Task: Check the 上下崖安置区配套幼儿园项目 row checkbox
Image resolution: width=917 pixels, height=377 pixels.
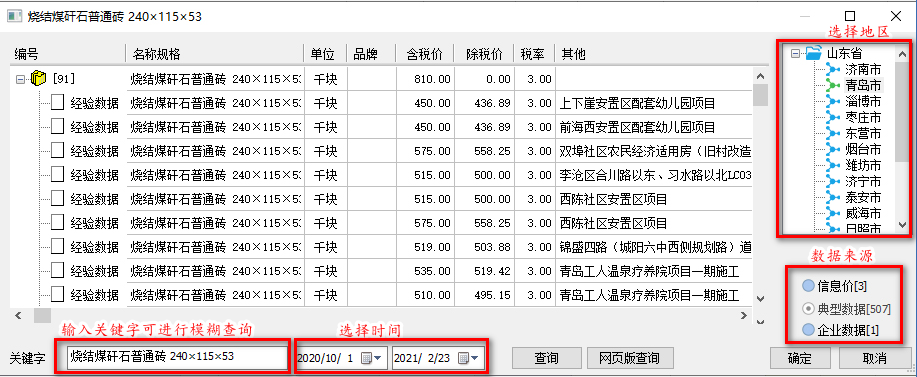Action: tap(57, 103)
